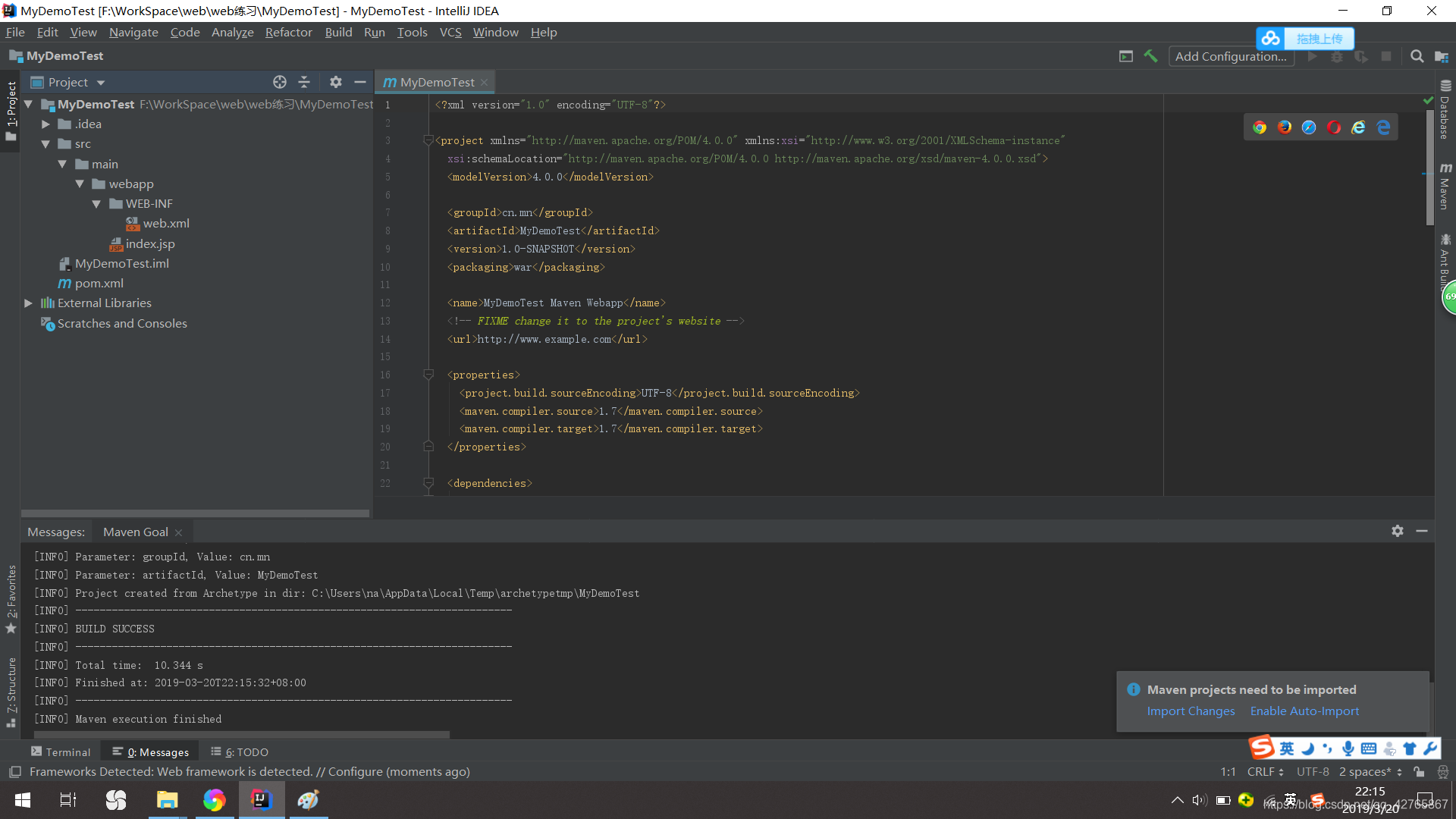Click the Build project hammer icon
This screenshot has width=1456, height=819.
pyautogui.click(x=1150, y=56)
